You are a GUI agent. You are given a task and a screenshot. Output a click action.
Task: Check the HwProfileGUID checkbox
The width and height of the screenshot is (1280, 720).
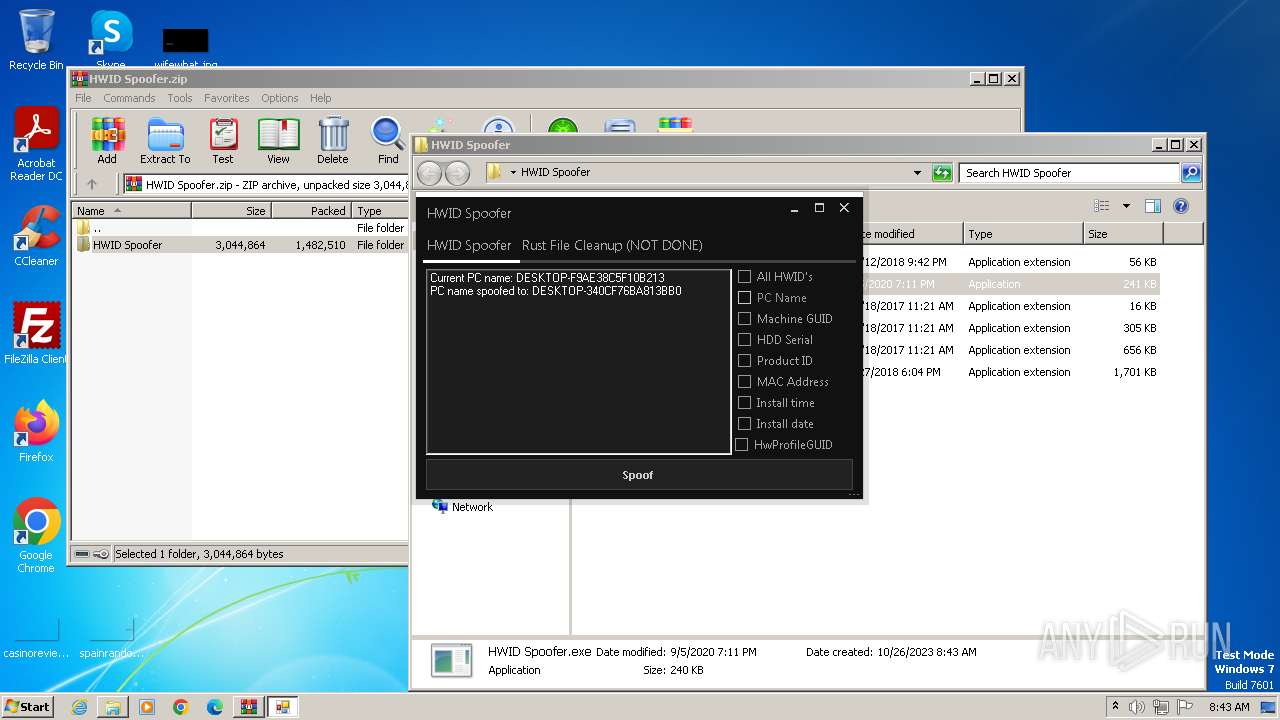pos(742,445)
